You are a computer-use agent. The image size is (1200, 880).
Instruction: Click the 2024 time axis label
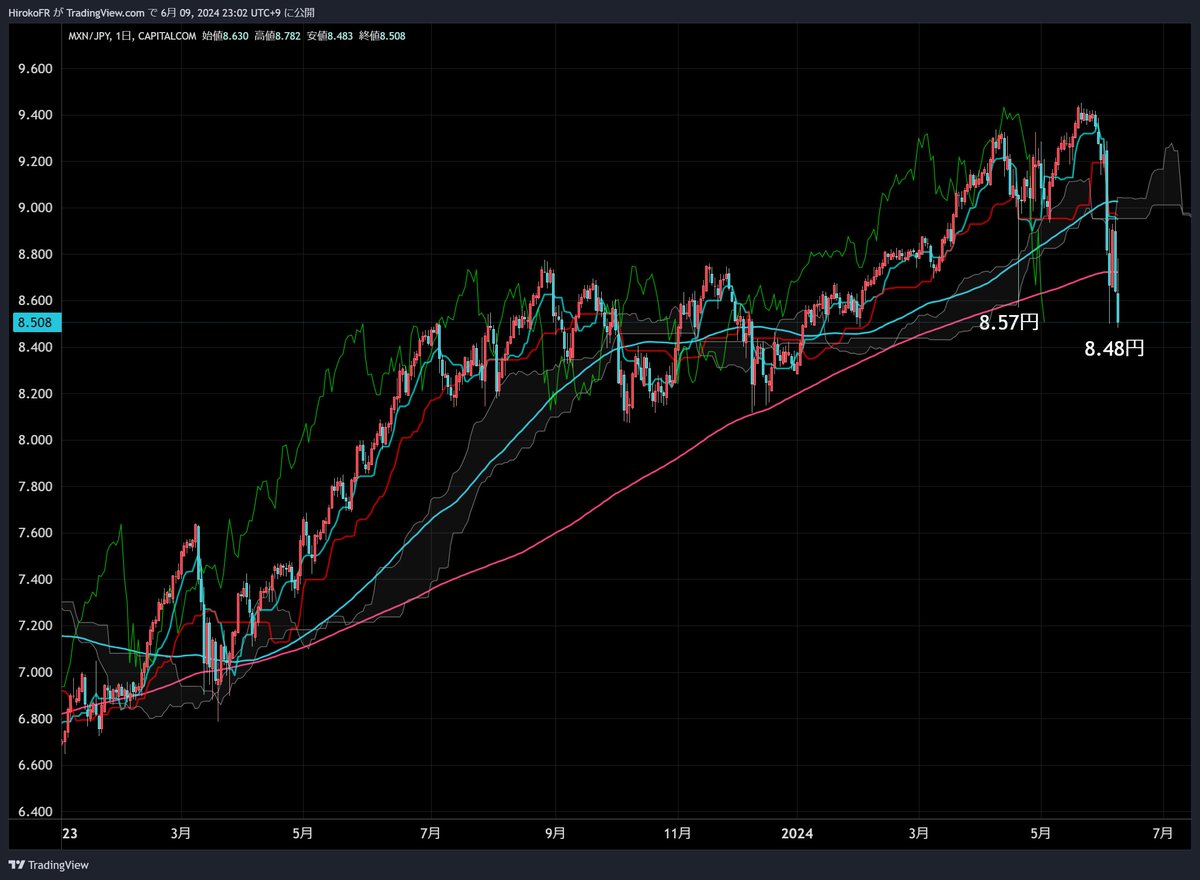(797, 832)
